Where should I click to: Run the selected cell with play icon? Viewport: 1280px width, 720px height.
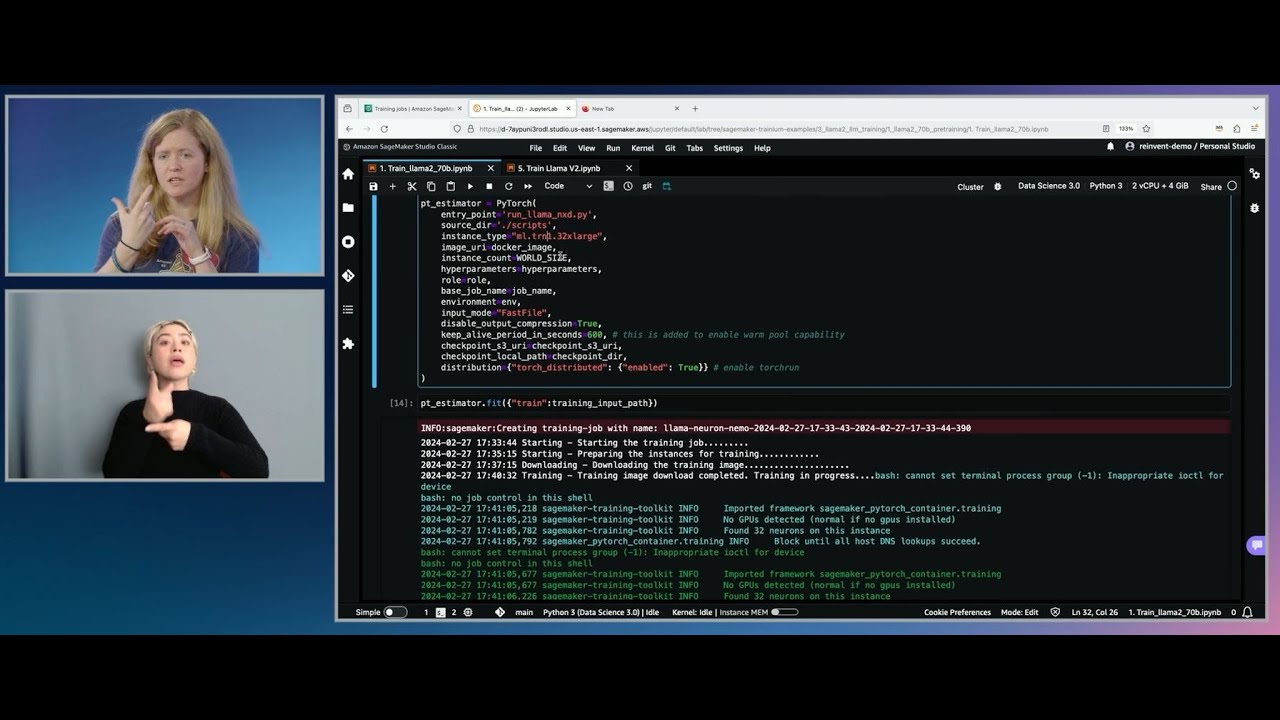pos(470,186)
